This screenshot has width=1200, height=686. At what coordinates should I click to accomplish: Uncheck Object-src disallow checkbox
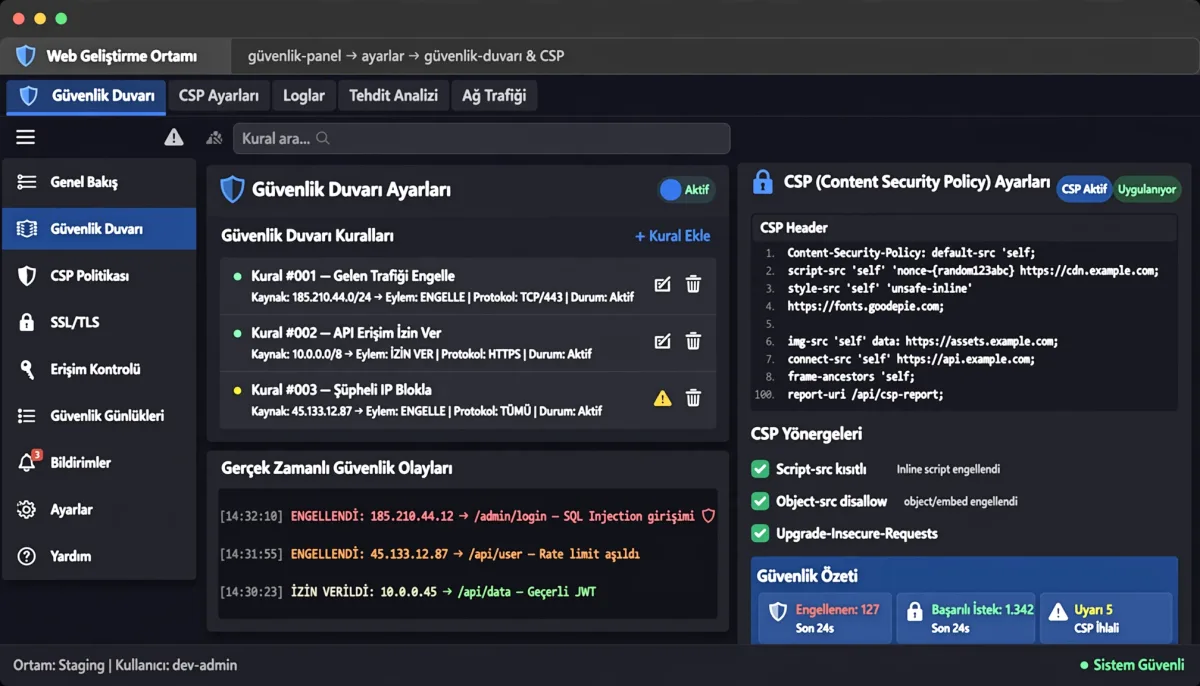(x=760, y=501)
